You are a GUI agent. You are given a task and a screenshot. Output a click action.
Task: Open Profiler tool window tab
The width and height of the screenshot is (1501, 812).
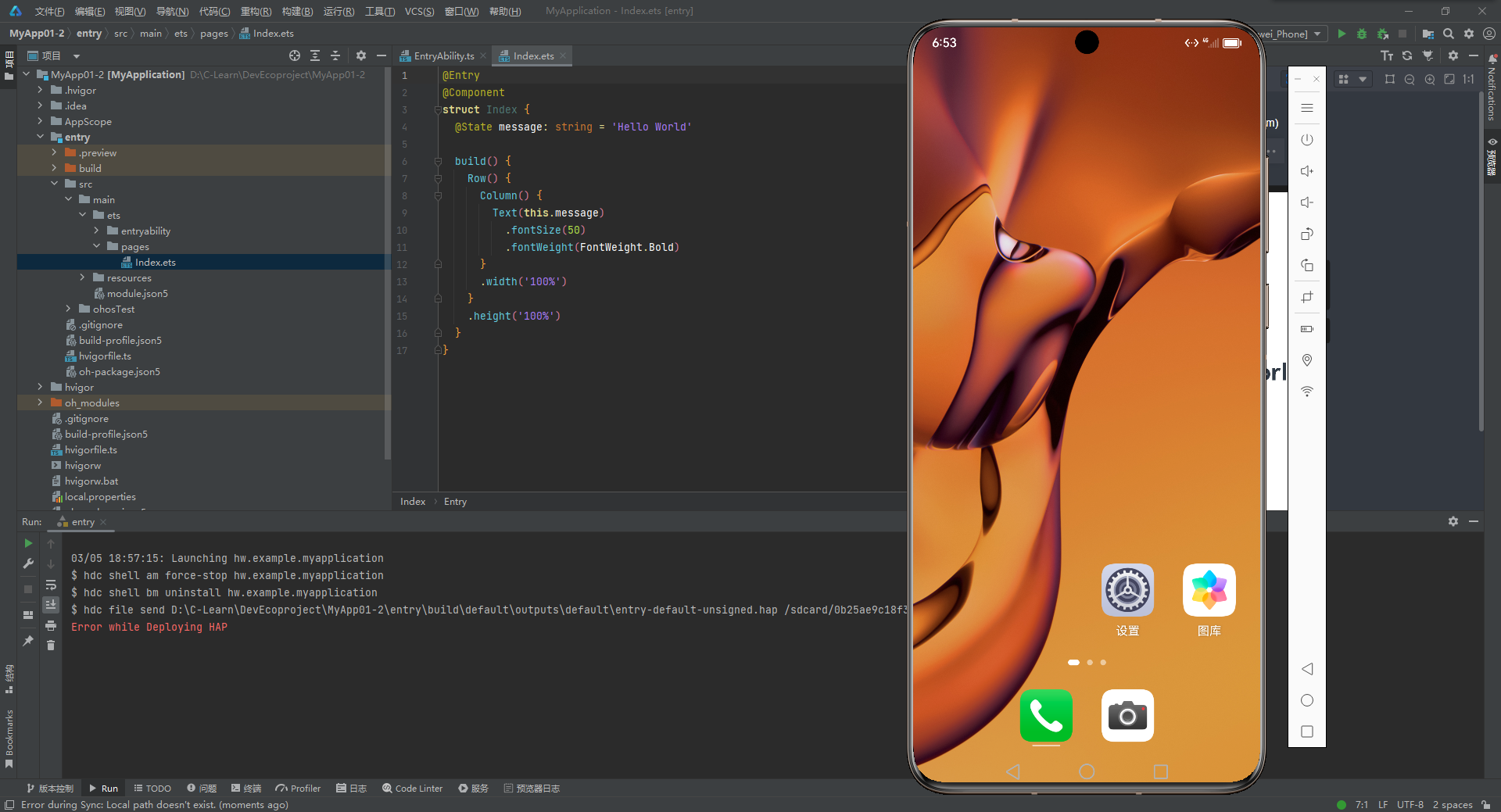pyautogui.click(x=298, y=789)
